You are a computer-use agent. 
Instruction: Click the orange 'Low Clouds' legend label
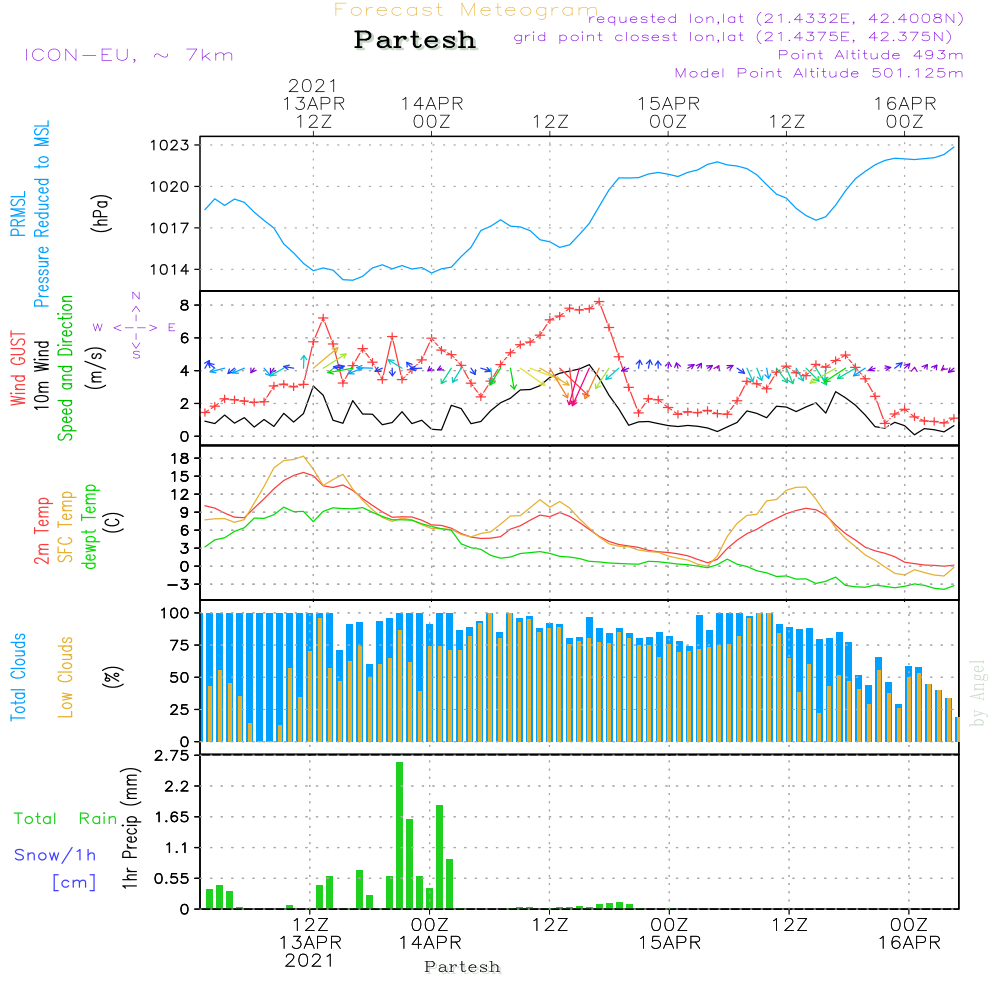coord(65,677)
